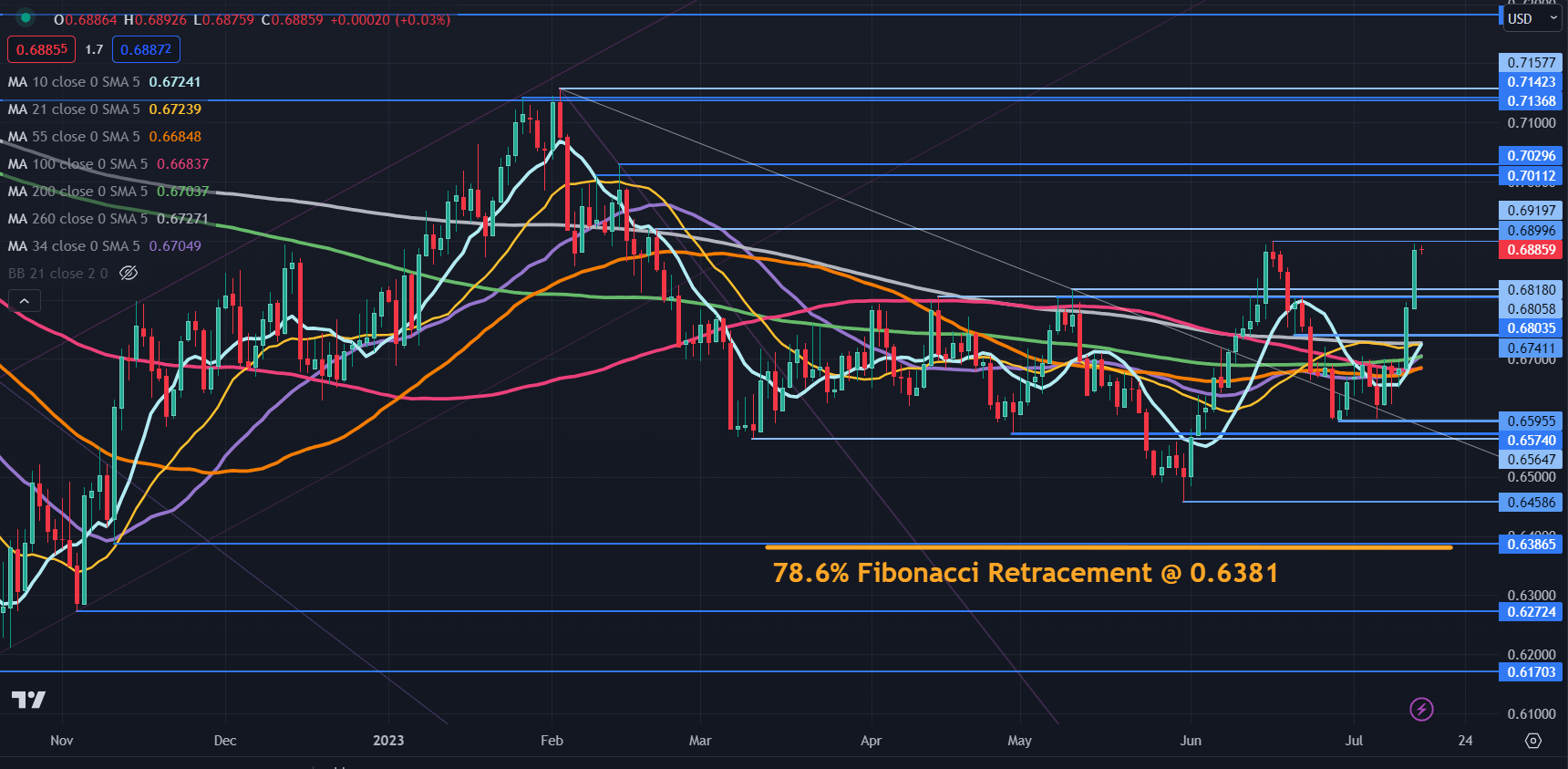Click the spread value 1.7
This screenshot has width=1568, height=769.
(94, 49)
